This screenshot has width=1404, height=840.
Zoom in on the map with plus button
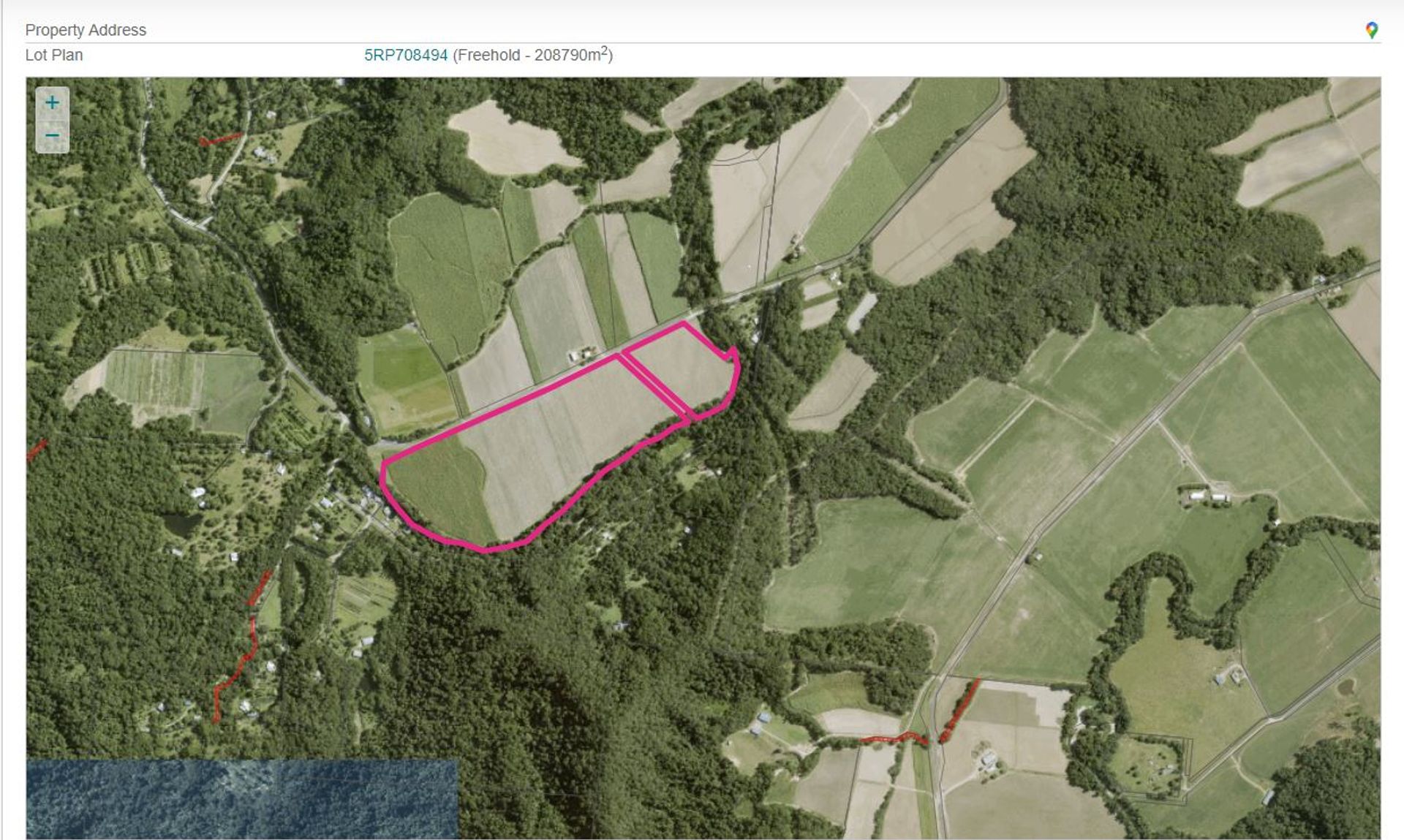[x=52, y=103]
